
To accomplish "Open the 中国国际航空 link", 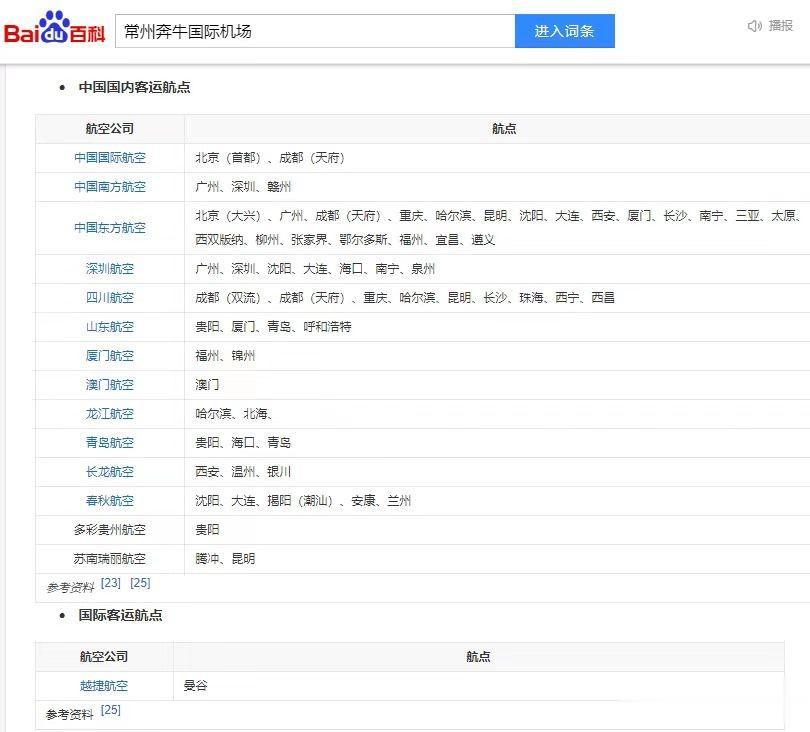I will point(110,158).
